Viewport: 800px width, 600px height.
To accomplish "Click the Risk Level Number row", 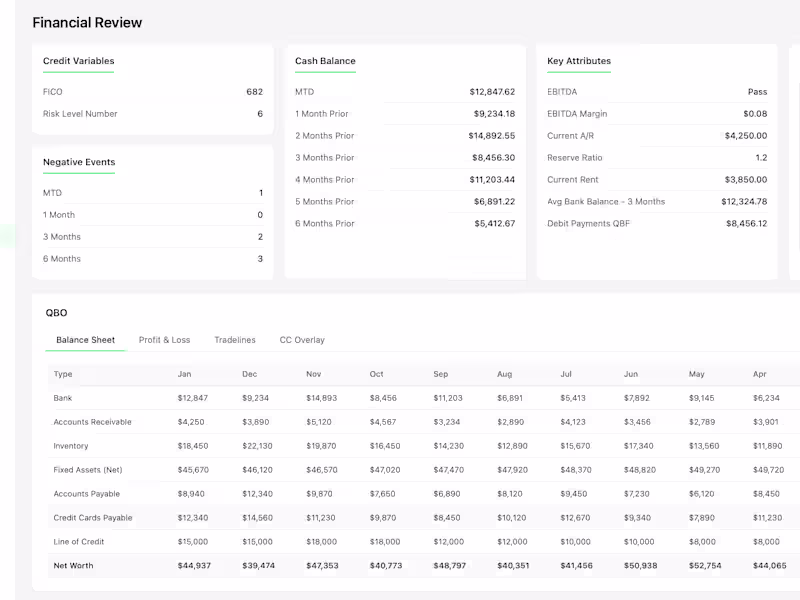I will point(153,114).
